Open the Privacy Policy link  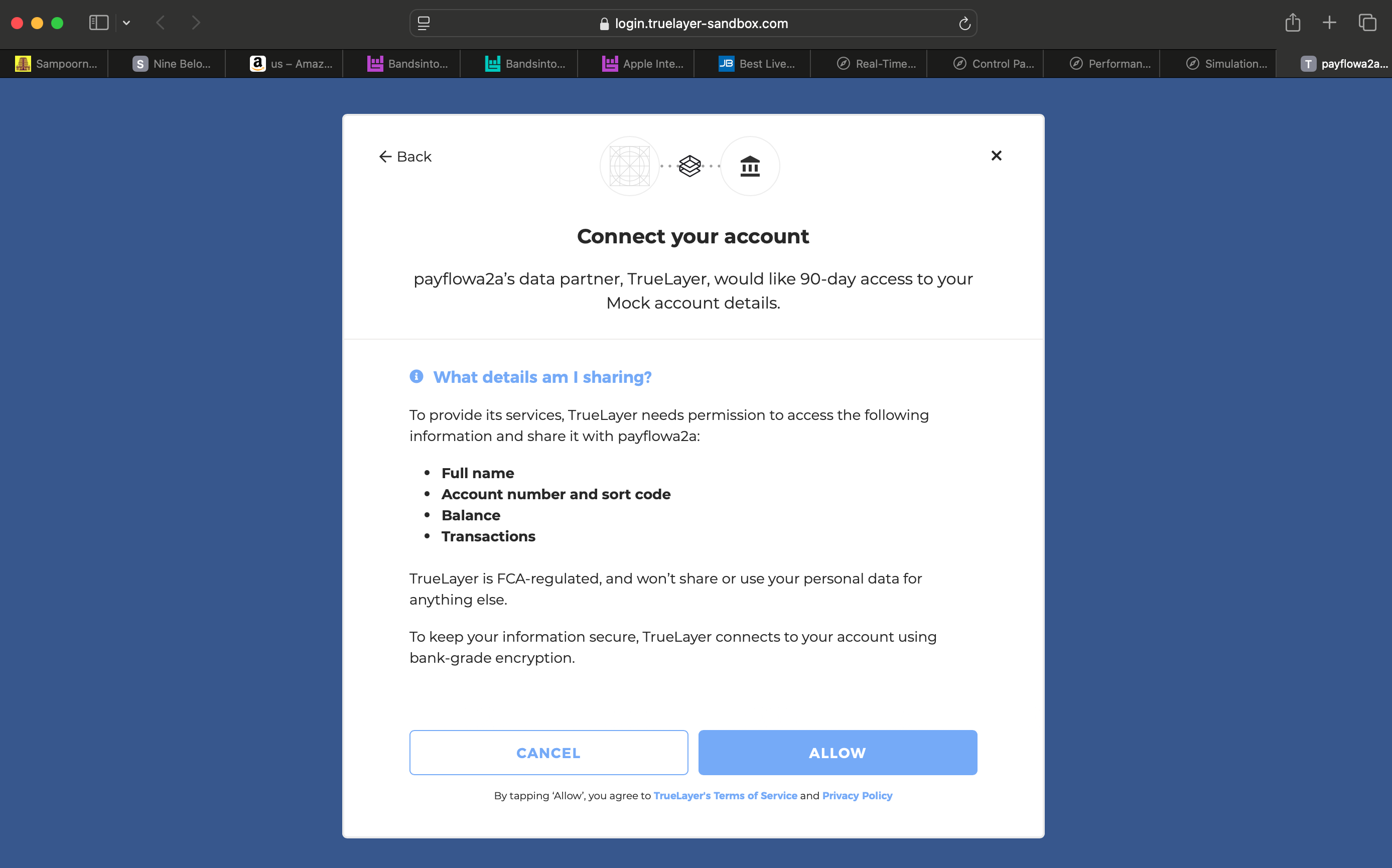(857, 796)
